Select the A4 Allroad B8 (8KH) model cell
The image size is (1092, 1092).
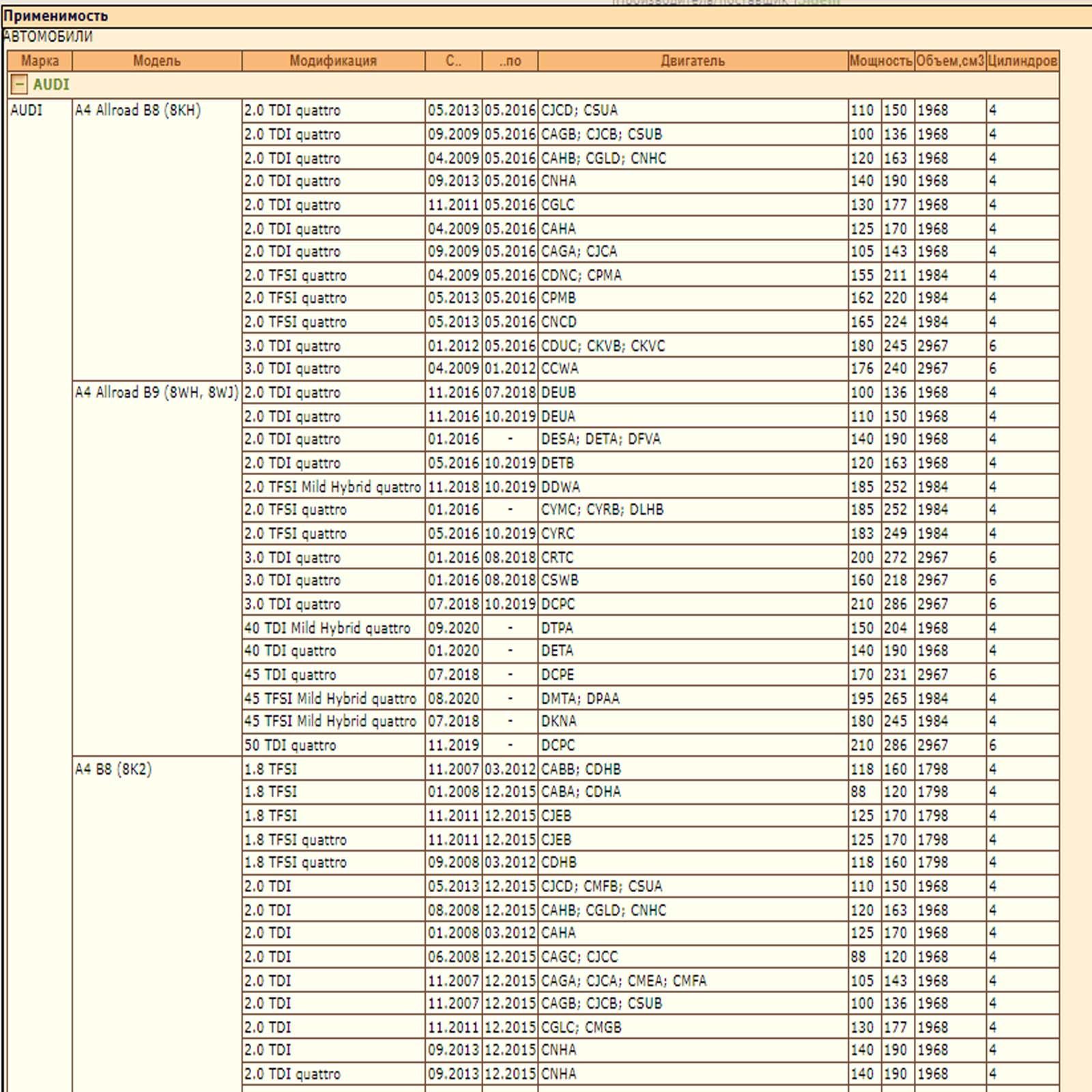pos(138,111)
